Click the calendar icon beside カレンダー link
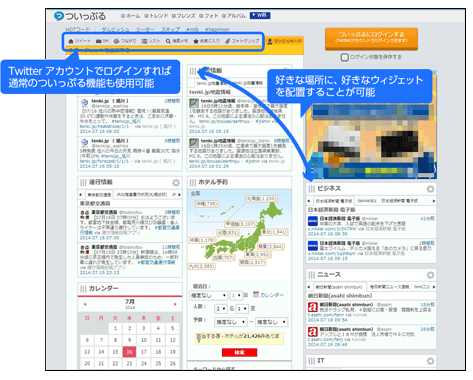 [x=256, y=294]
